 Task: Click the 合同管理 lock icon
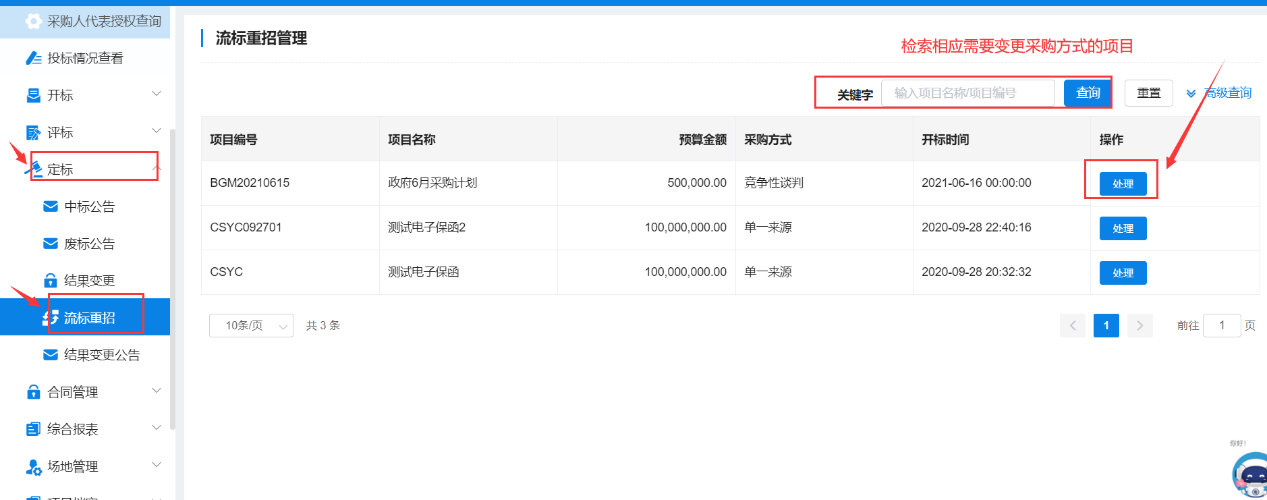point(33,392)
